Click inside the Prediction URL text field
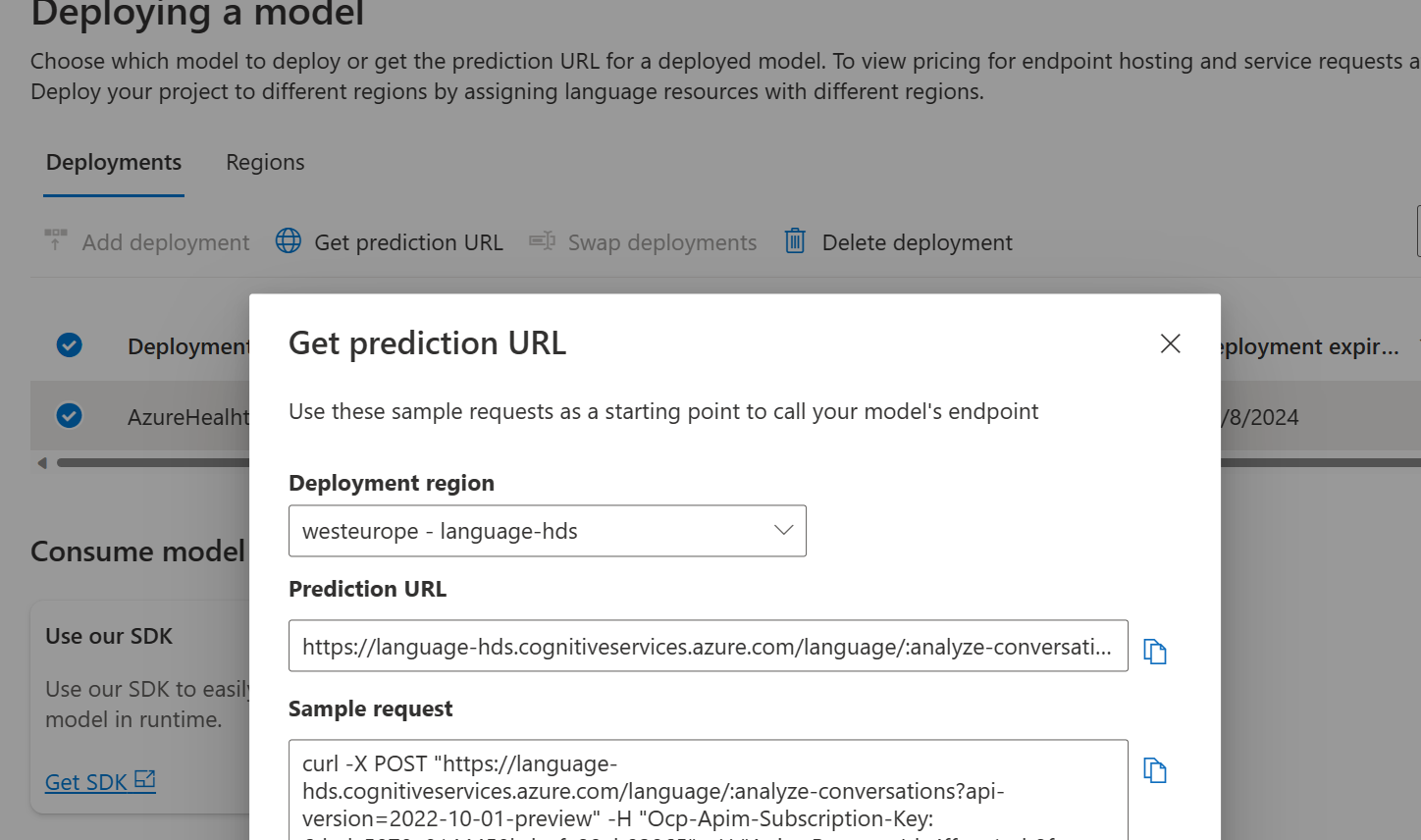The image size is (1421, 840). coord(707,646)
